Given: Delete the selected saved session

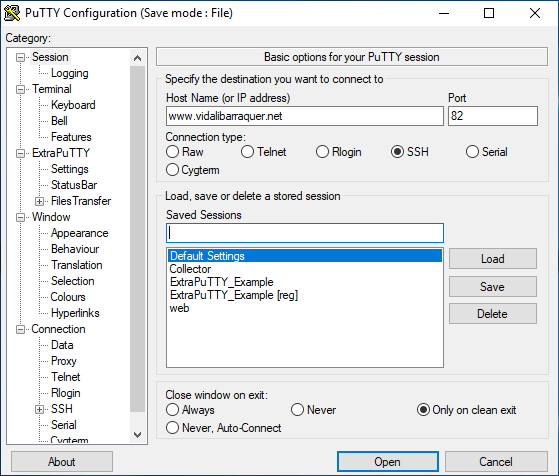Looking at the screenshot, I should click(x=493, y=314).
